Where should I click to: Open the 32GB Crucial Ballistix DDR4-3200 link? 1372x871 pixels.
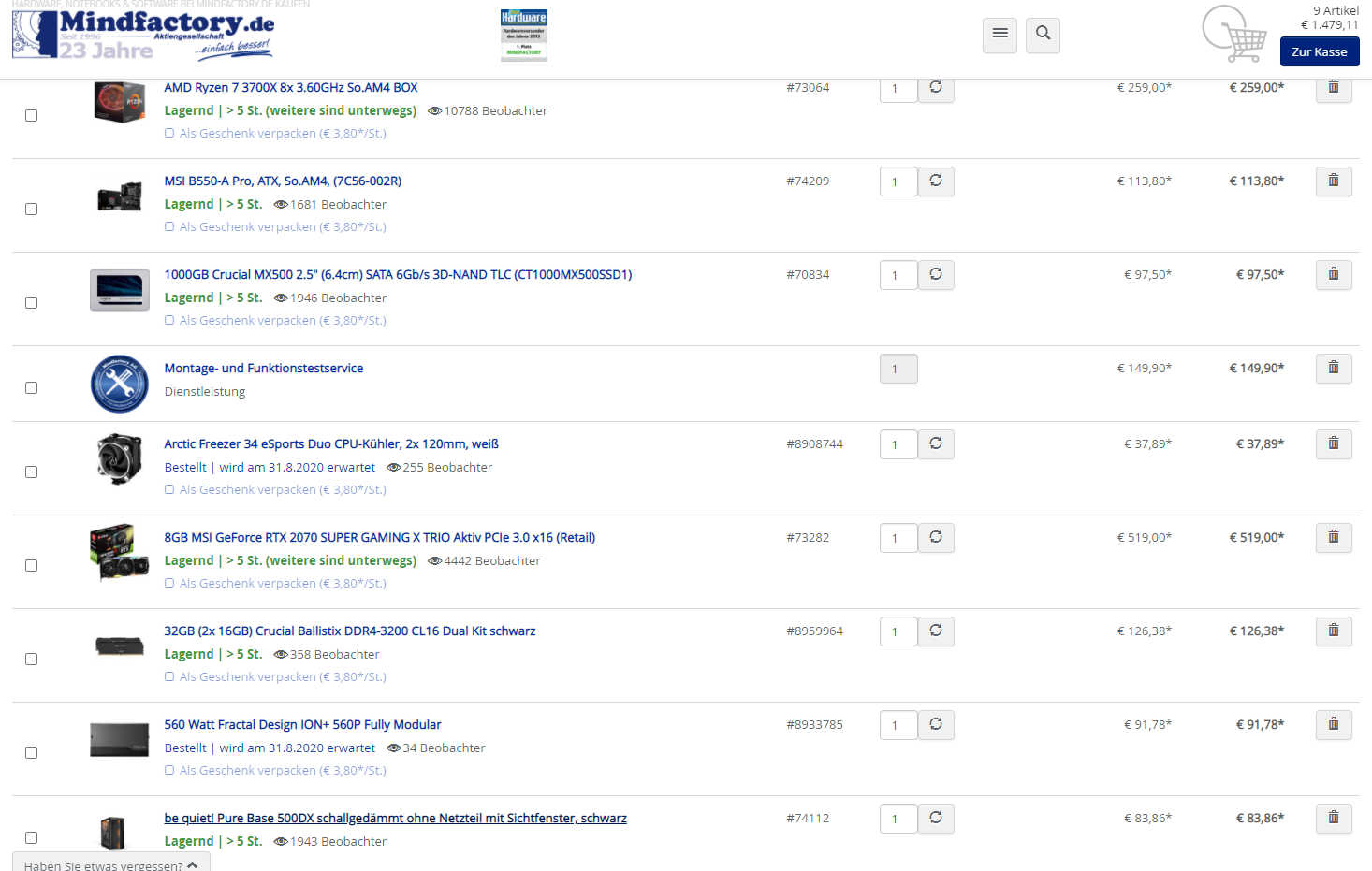tap(350, 631)
